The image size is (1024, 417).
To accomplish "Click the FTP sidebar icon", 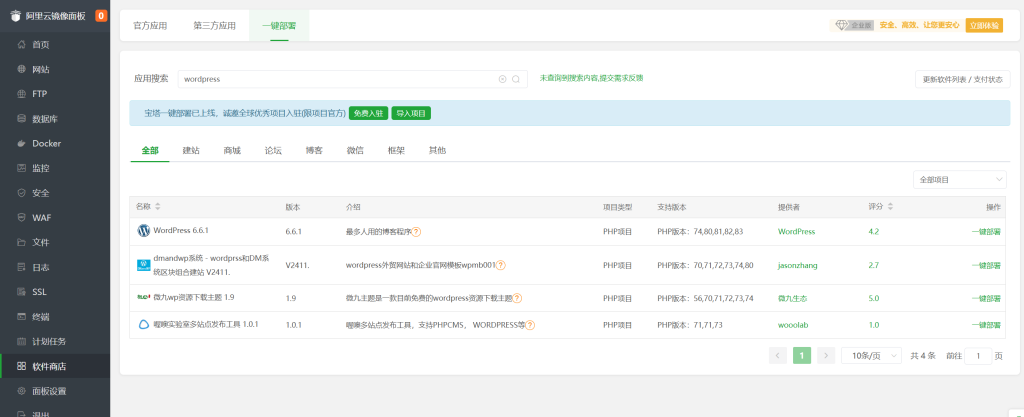I will (22, 94).
